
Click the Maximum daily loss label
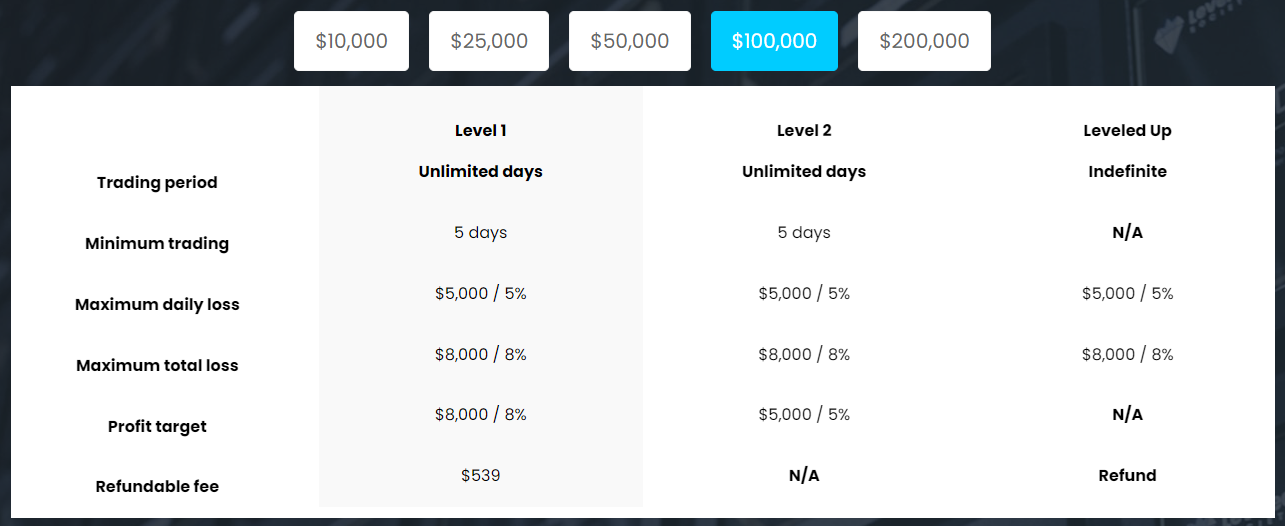(x=157, y=305)
